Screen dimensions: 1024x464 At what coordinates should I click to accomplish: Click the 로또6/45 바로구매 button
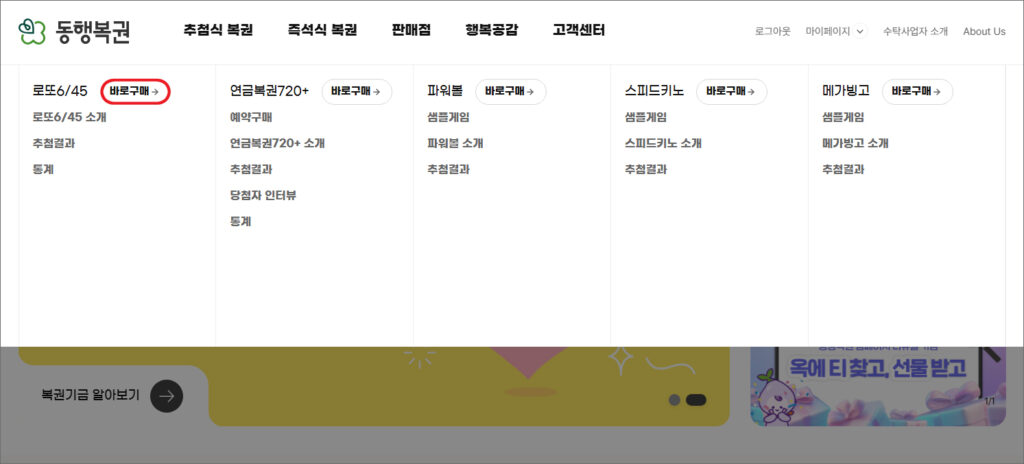coord(135,91)
